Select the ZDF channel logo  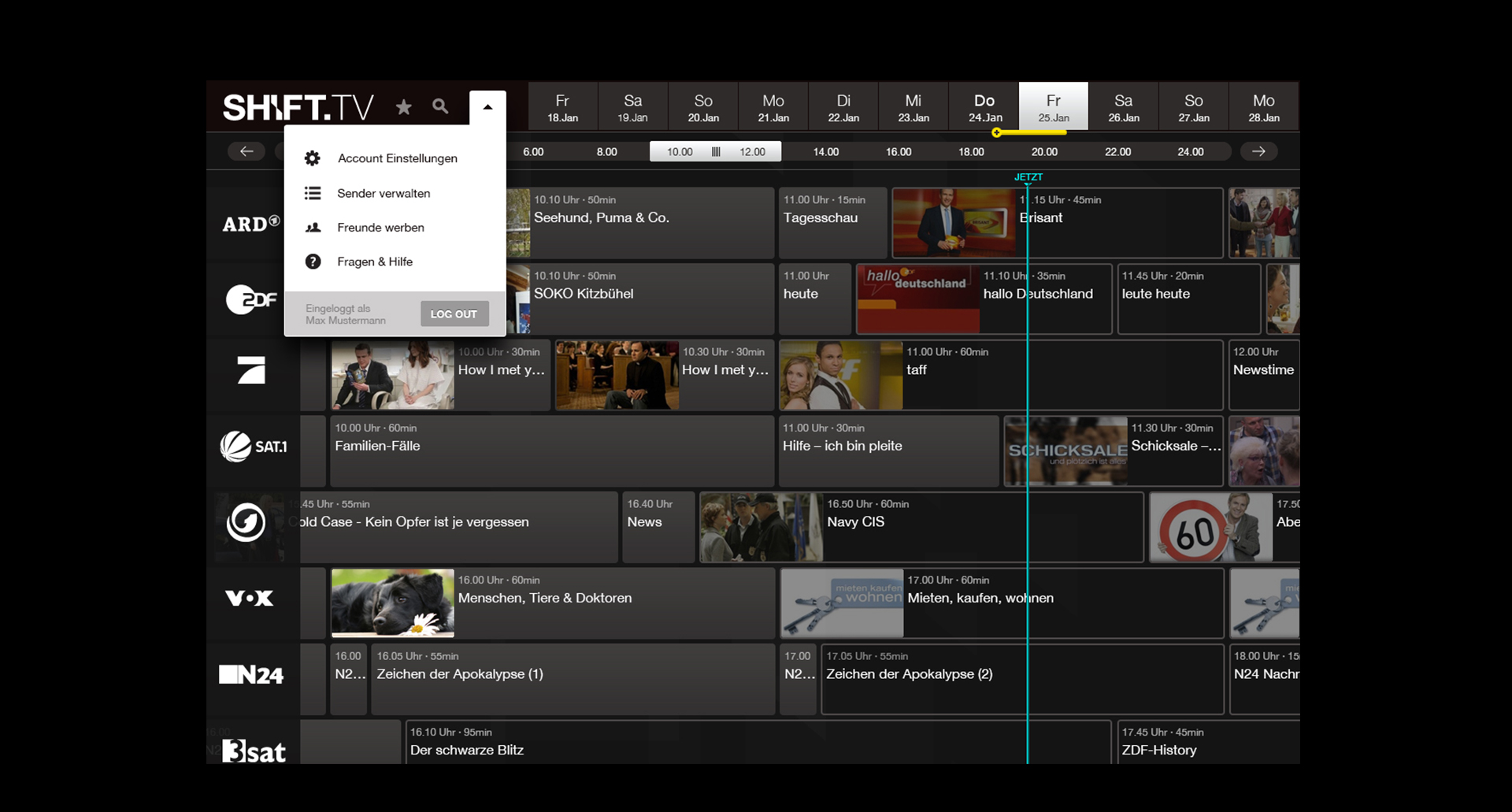point(250,299)
